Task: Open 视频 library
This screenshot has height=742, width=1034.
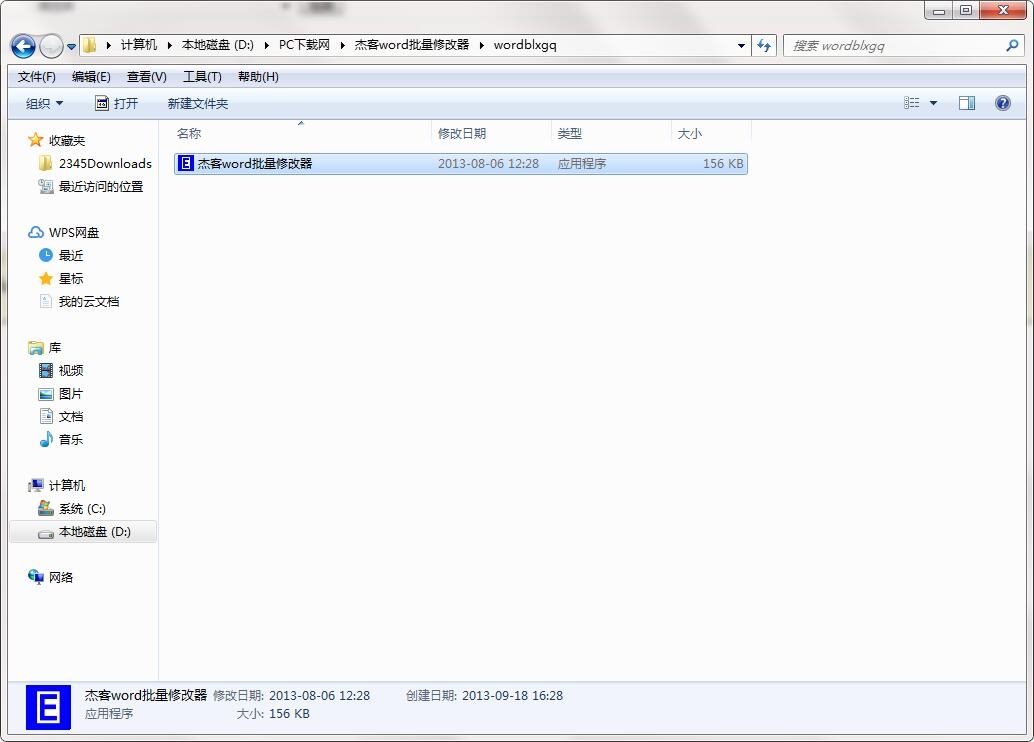Action: coord(71,371)
